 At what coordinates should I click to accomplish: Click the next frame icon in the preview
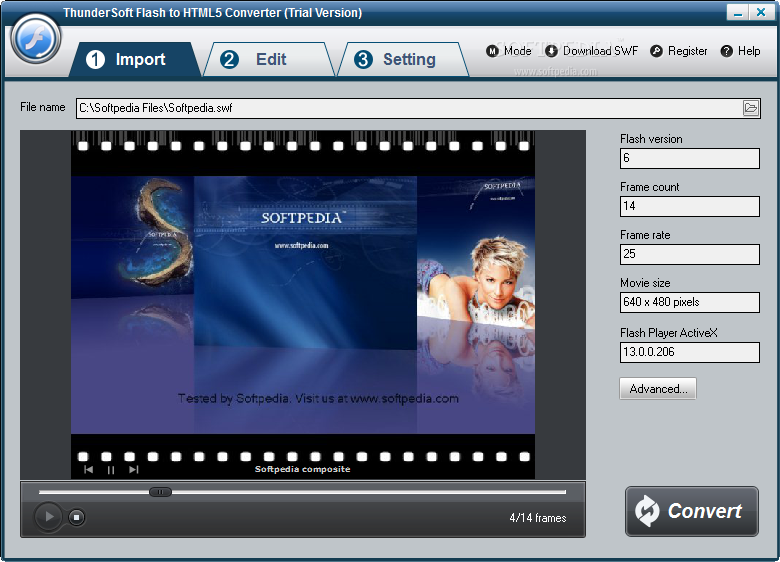pyautogui.click(x=133, y=469)
